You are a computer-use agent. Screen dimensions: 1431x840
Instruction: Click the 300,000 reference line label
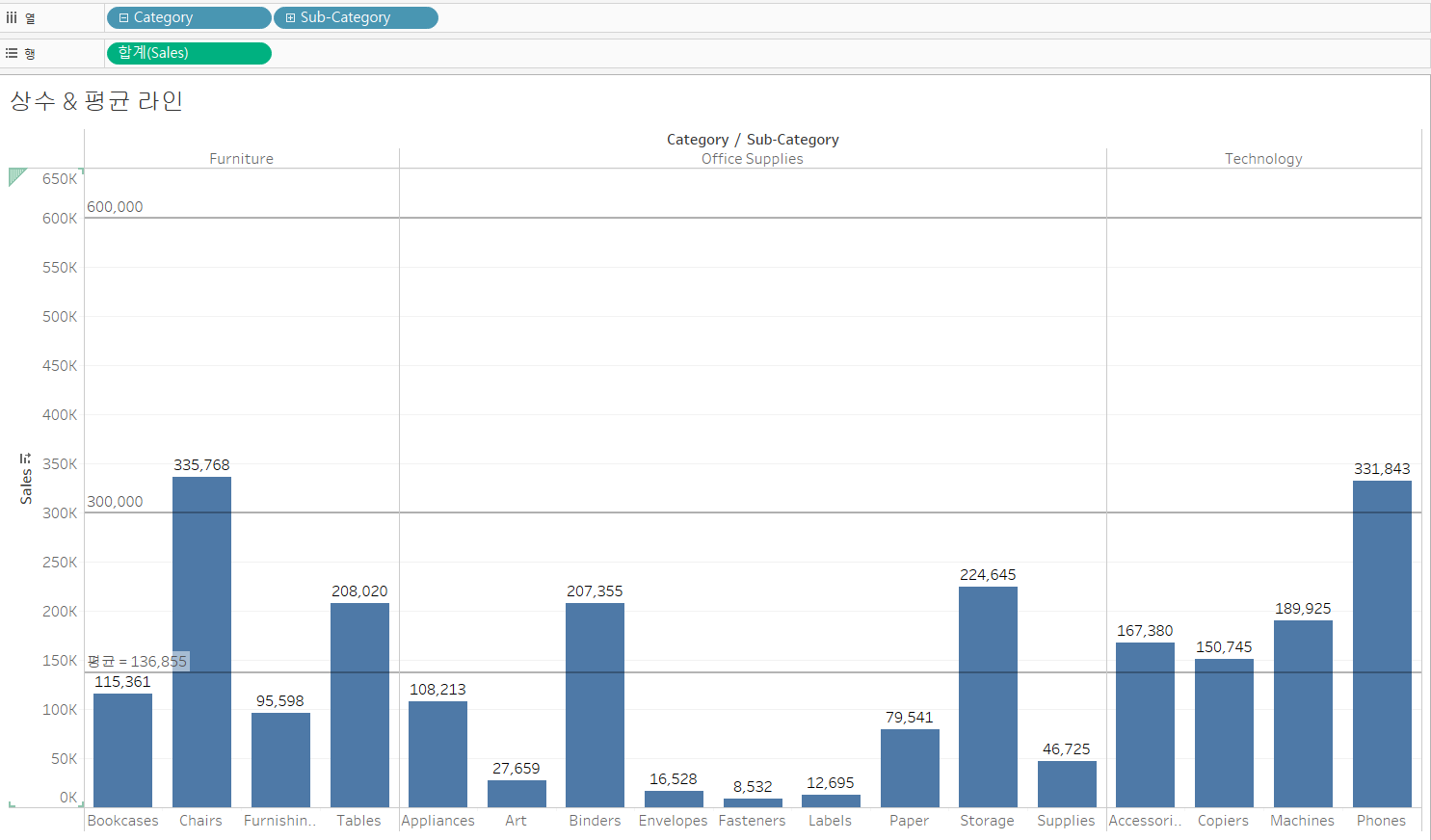click(x=115, y=502)
